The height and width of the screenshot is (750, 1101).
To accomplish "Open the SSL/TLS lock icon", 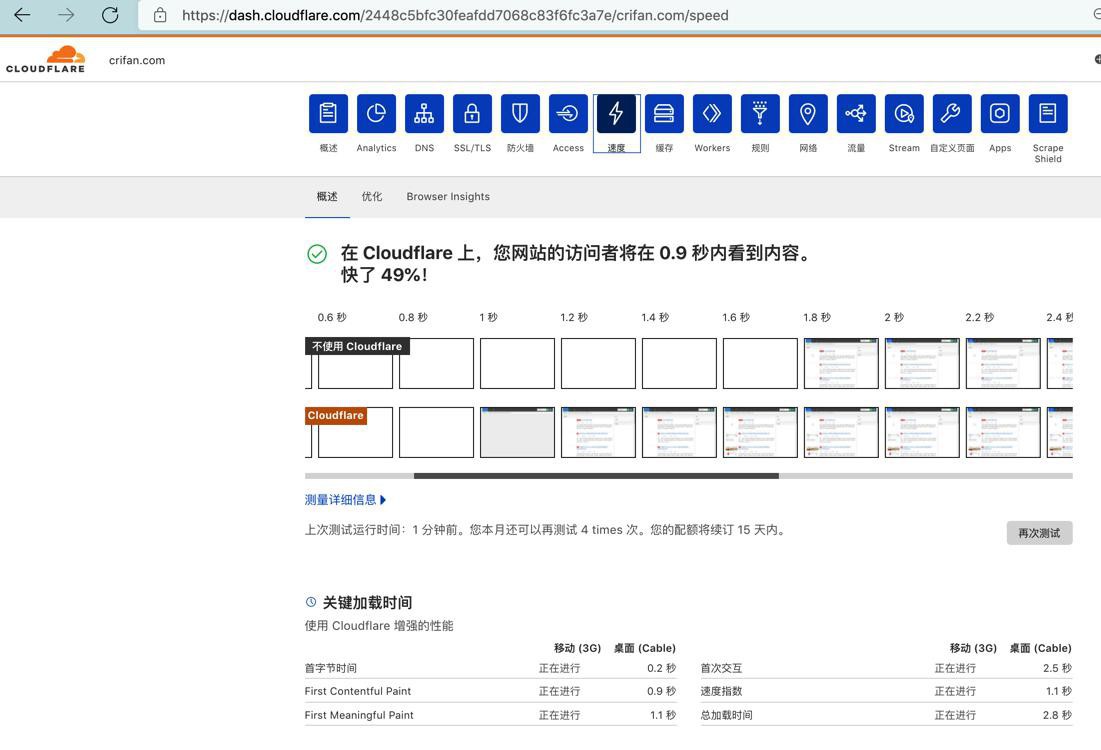I will pyautogui.click(x=472, y=113).
